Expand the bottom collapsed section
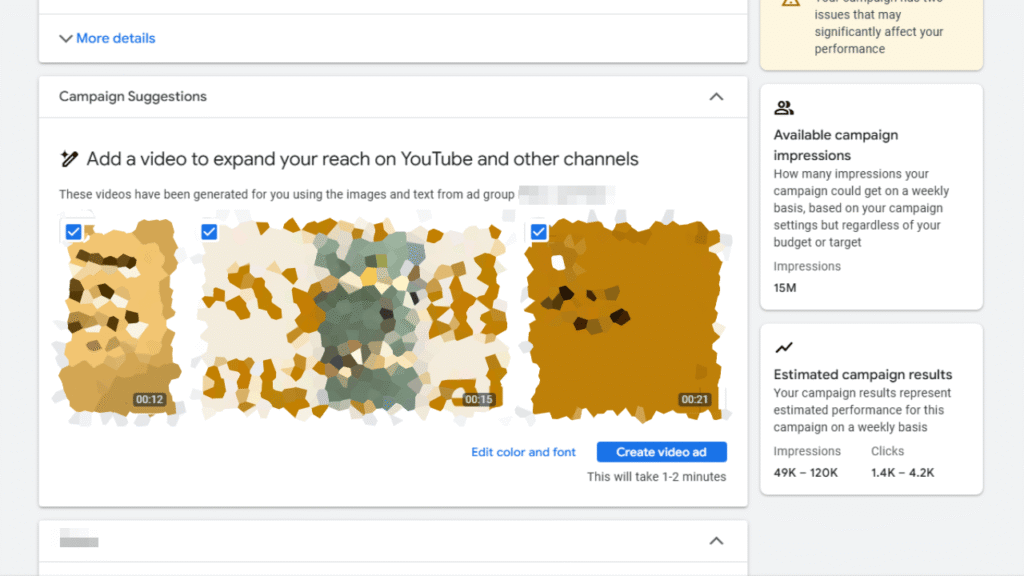This screenshot has height=576, width=1024. click(x=716, y=540)
